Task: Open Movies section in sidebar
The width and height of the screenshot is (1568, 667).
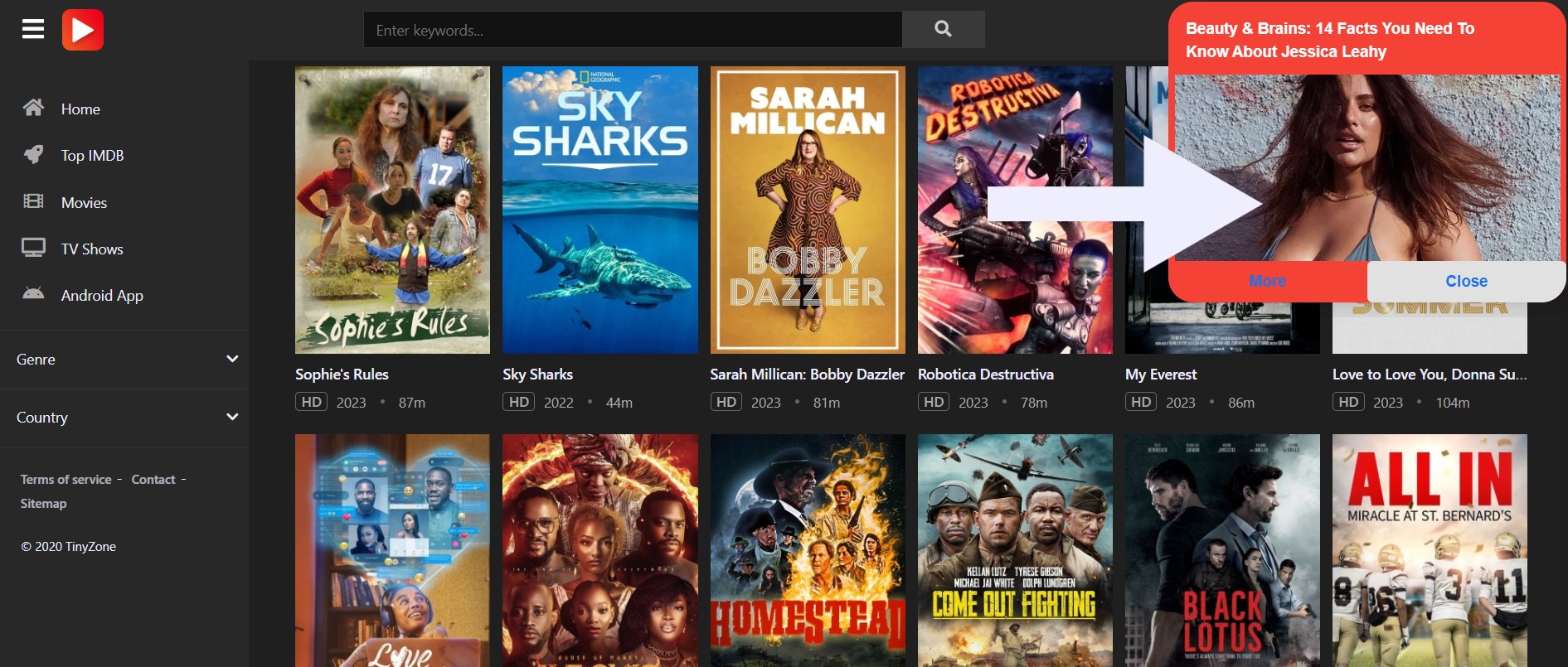Action: (84, 203)
